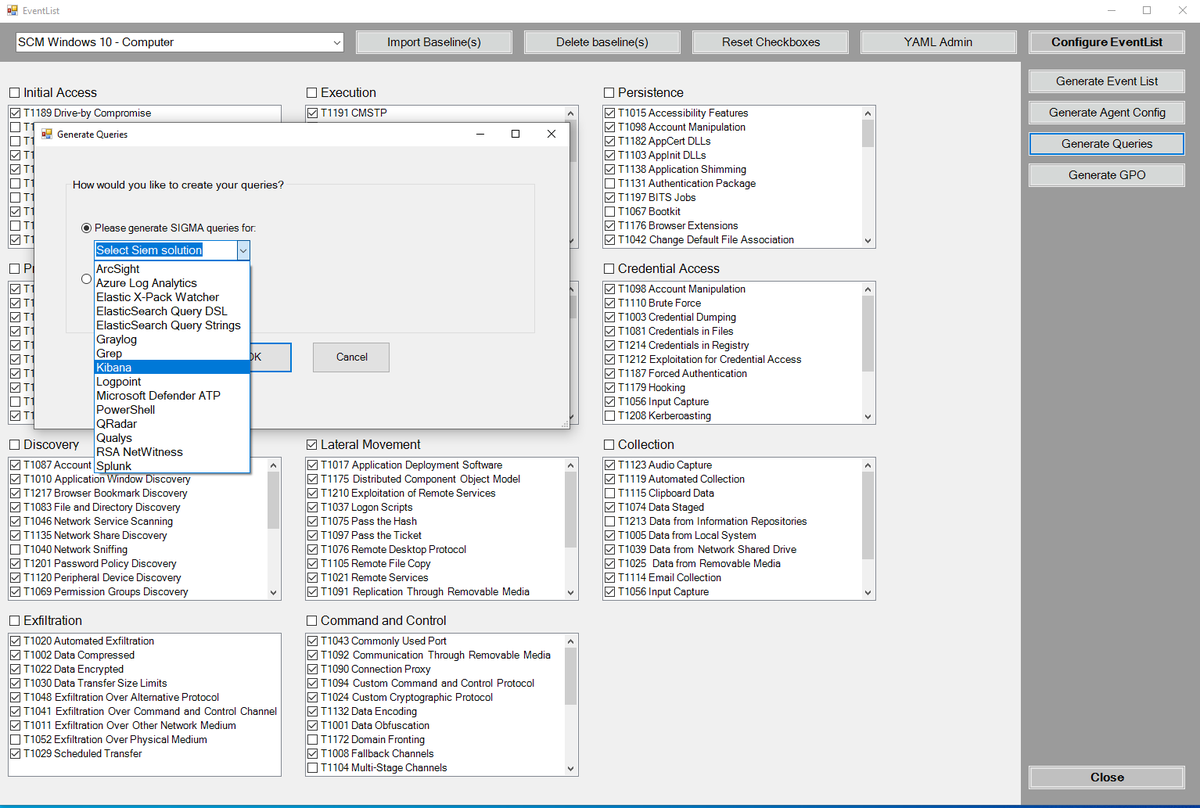The image size is (1200, 808).
Task: Open YAML Admin
Action: [x=938, y=42]
